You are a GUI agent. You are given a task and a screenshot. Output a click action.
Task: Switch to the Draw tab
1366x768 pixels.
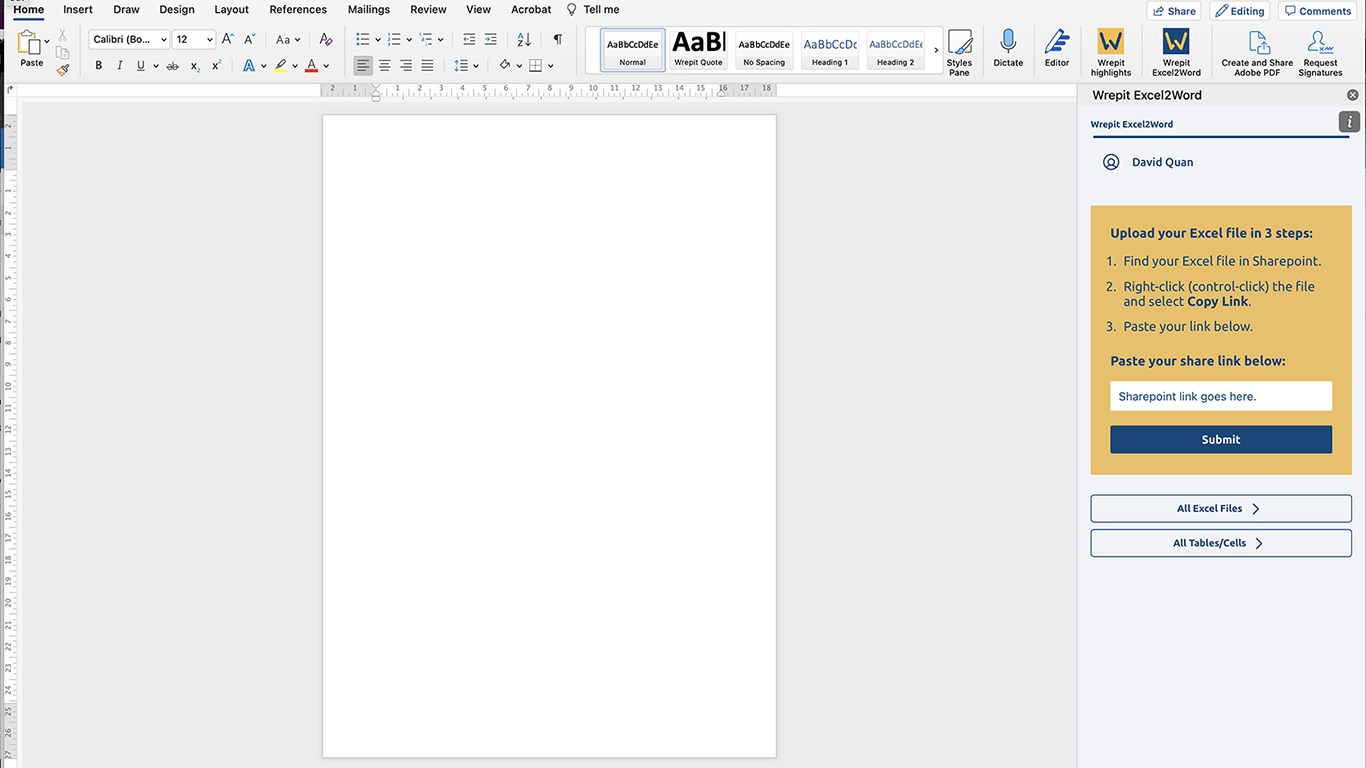pos(126,9)
